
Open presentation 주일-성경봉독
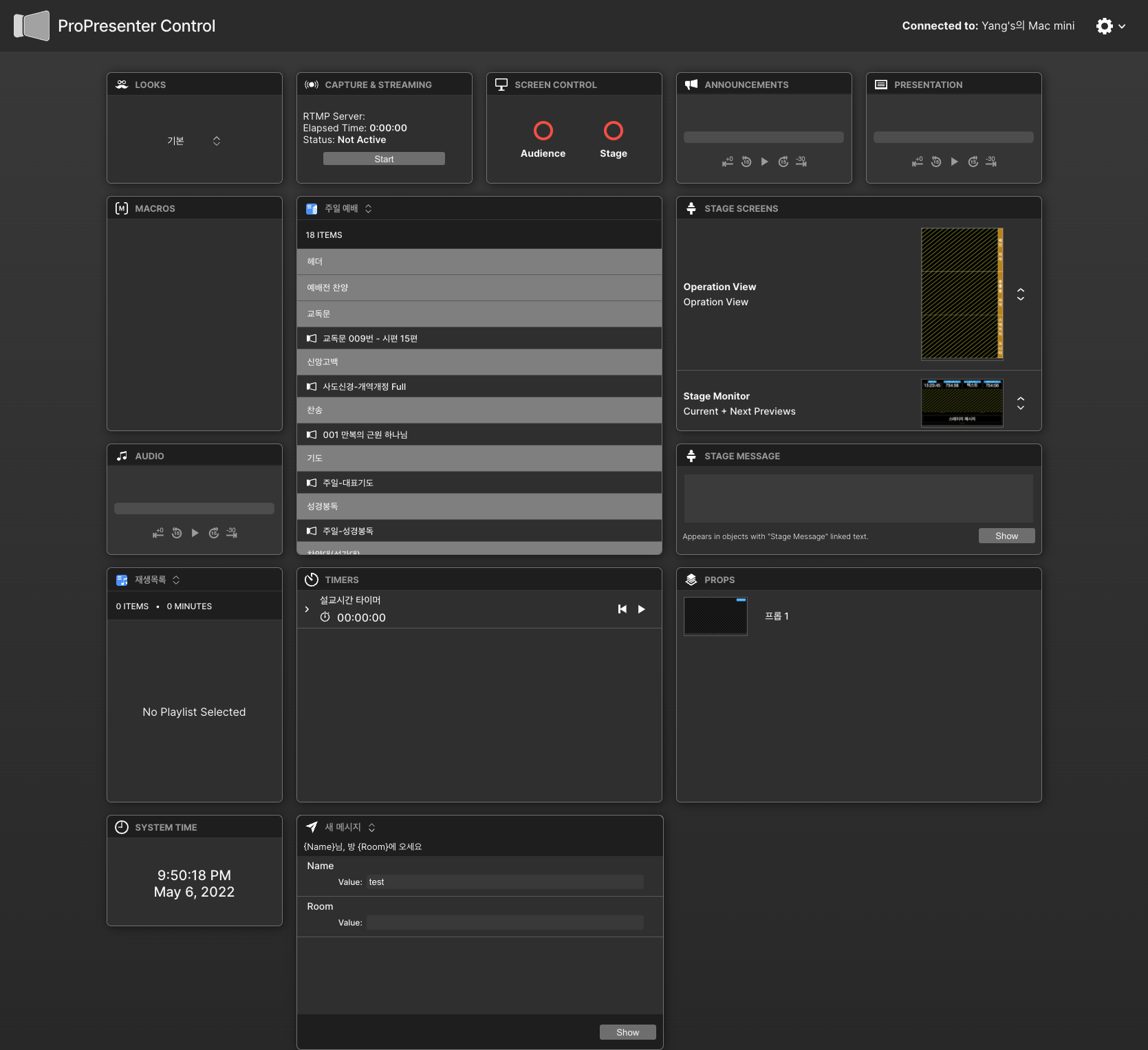point(479,531)
